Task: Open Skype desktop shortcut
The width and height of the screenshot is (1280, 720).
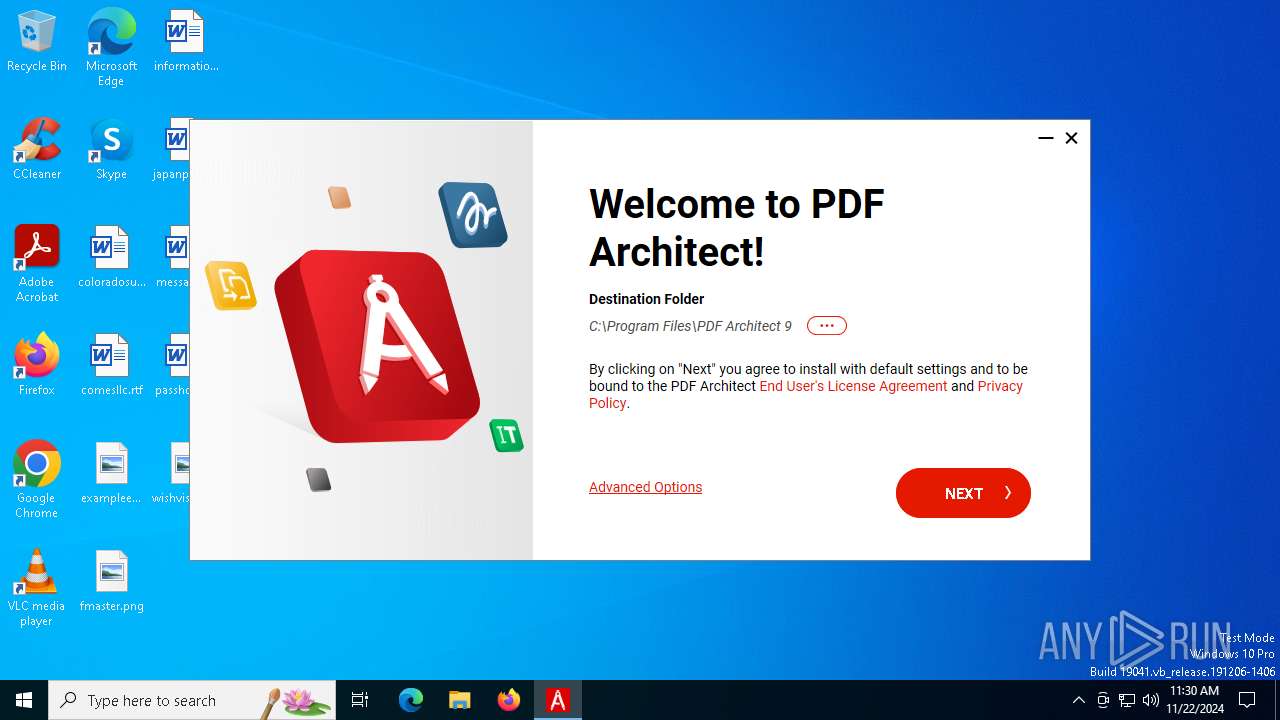Action: [111, 150]
